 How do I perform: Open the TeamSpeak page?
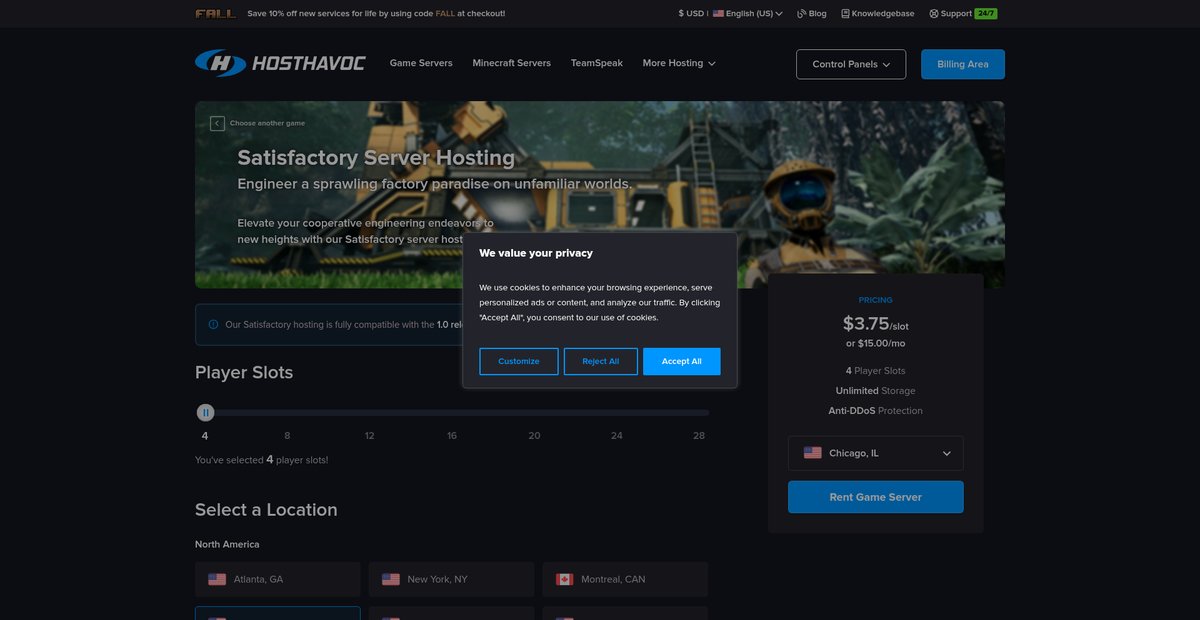tap(597, 63)
